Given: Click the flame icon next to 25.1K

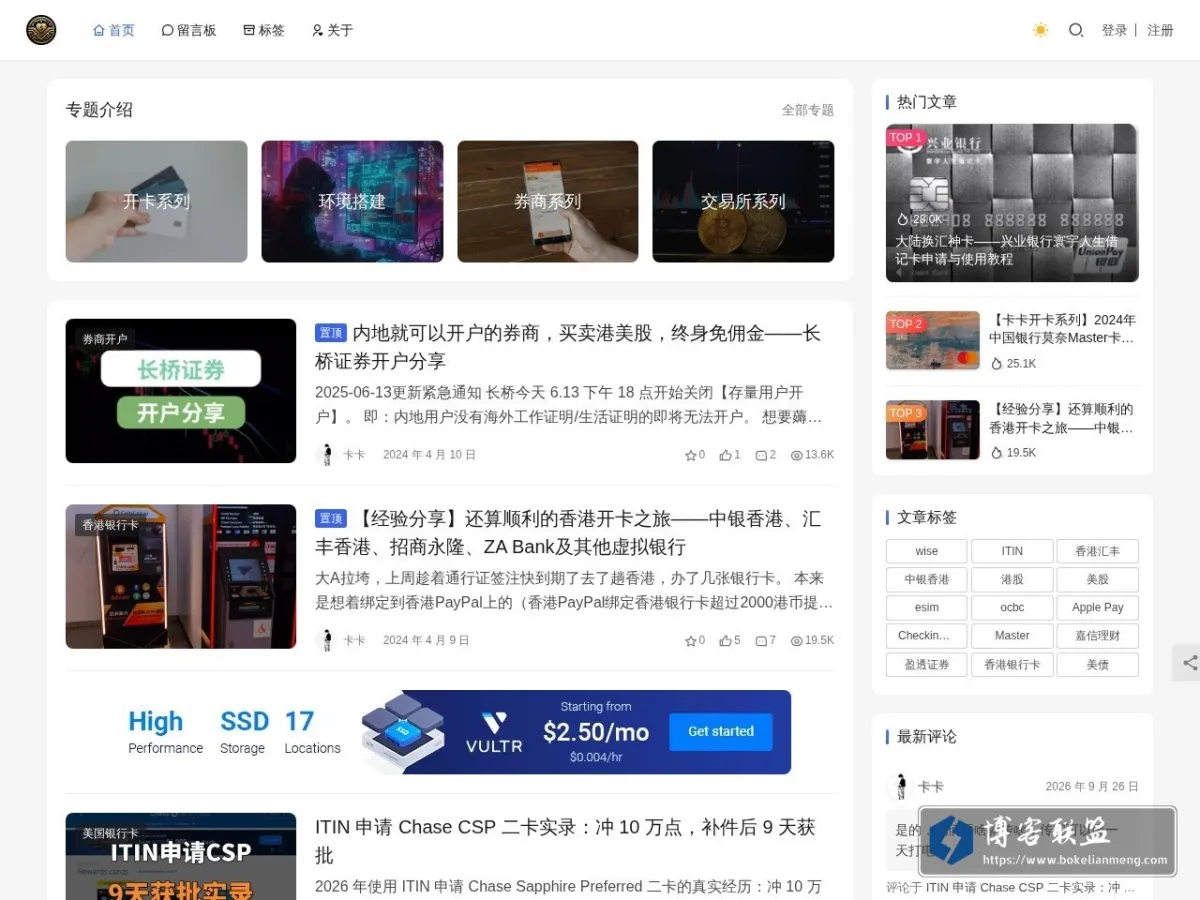Looking at the screenshot, I should 996,364.
